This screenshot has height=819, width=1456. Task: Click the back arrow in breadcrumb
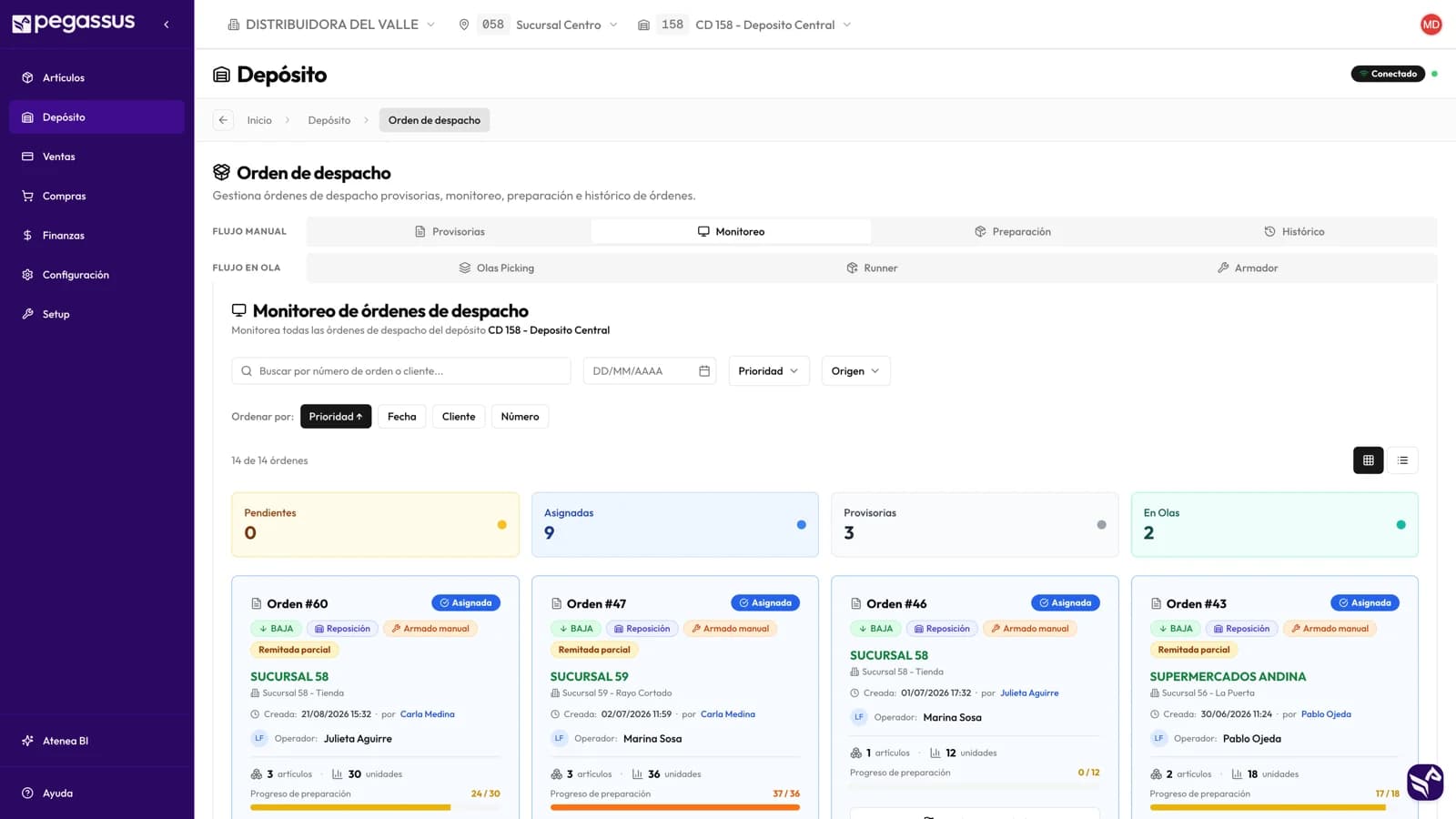(x=223, y=120)
